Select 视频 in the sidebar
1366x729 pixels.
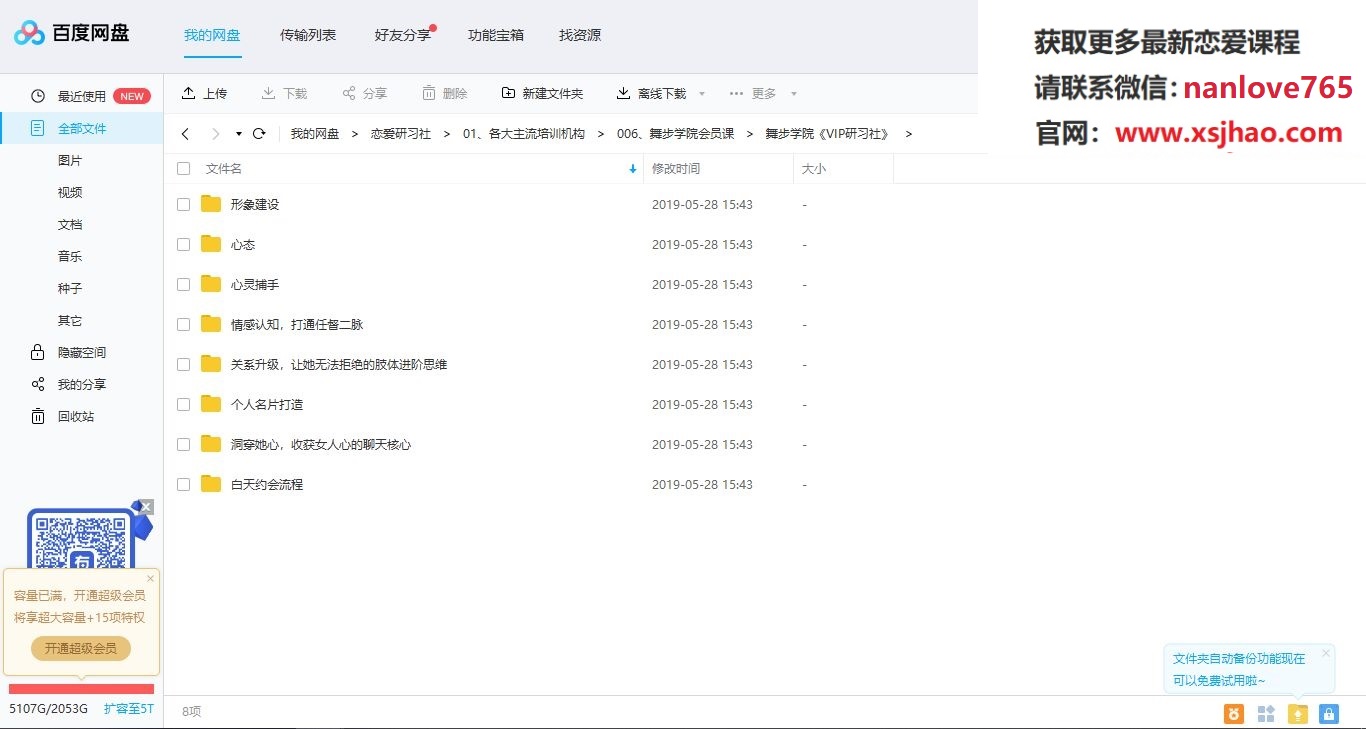click(x=70, y=192)
